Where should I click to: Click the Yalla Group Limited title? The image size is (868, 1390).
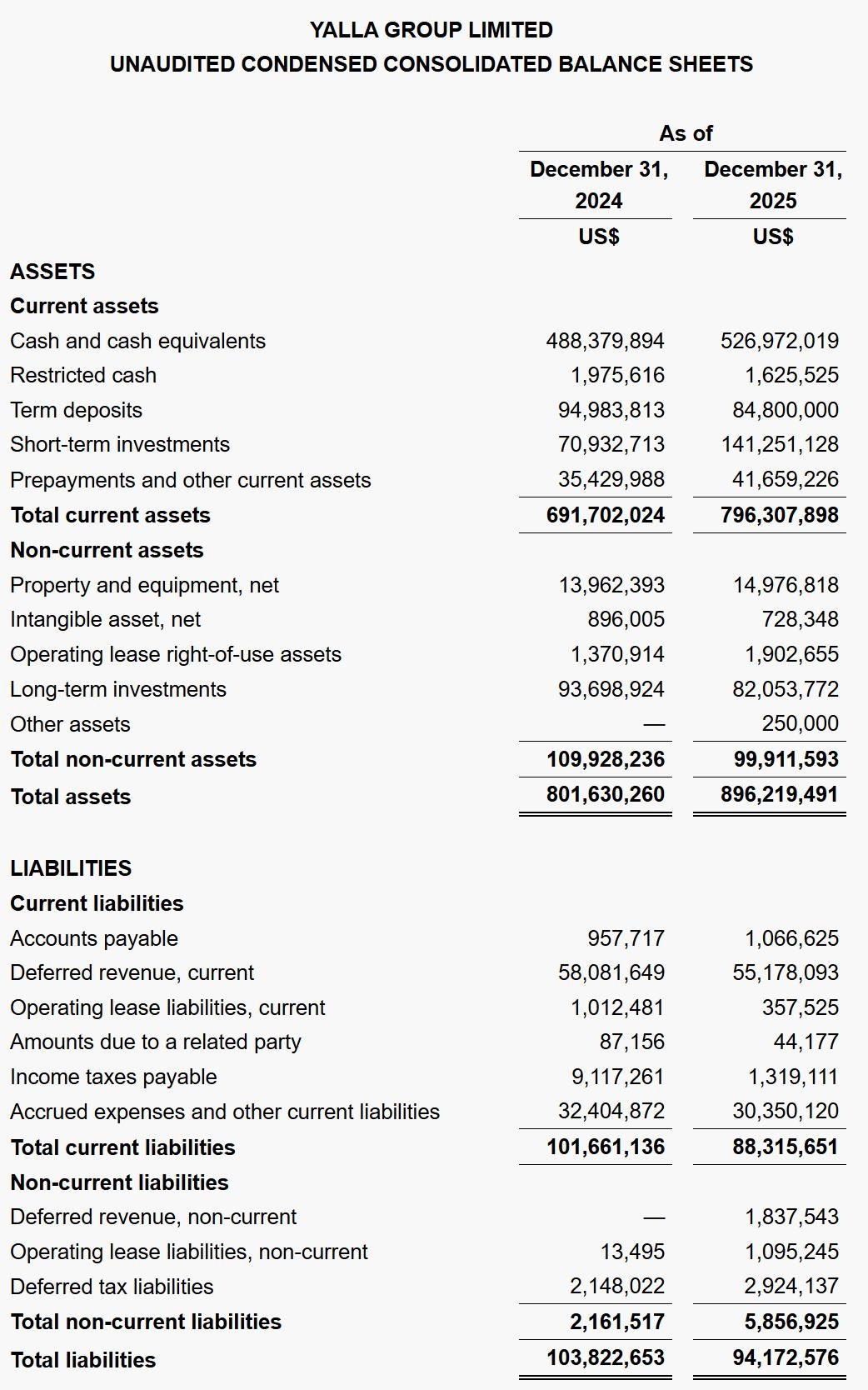point(432,30)
